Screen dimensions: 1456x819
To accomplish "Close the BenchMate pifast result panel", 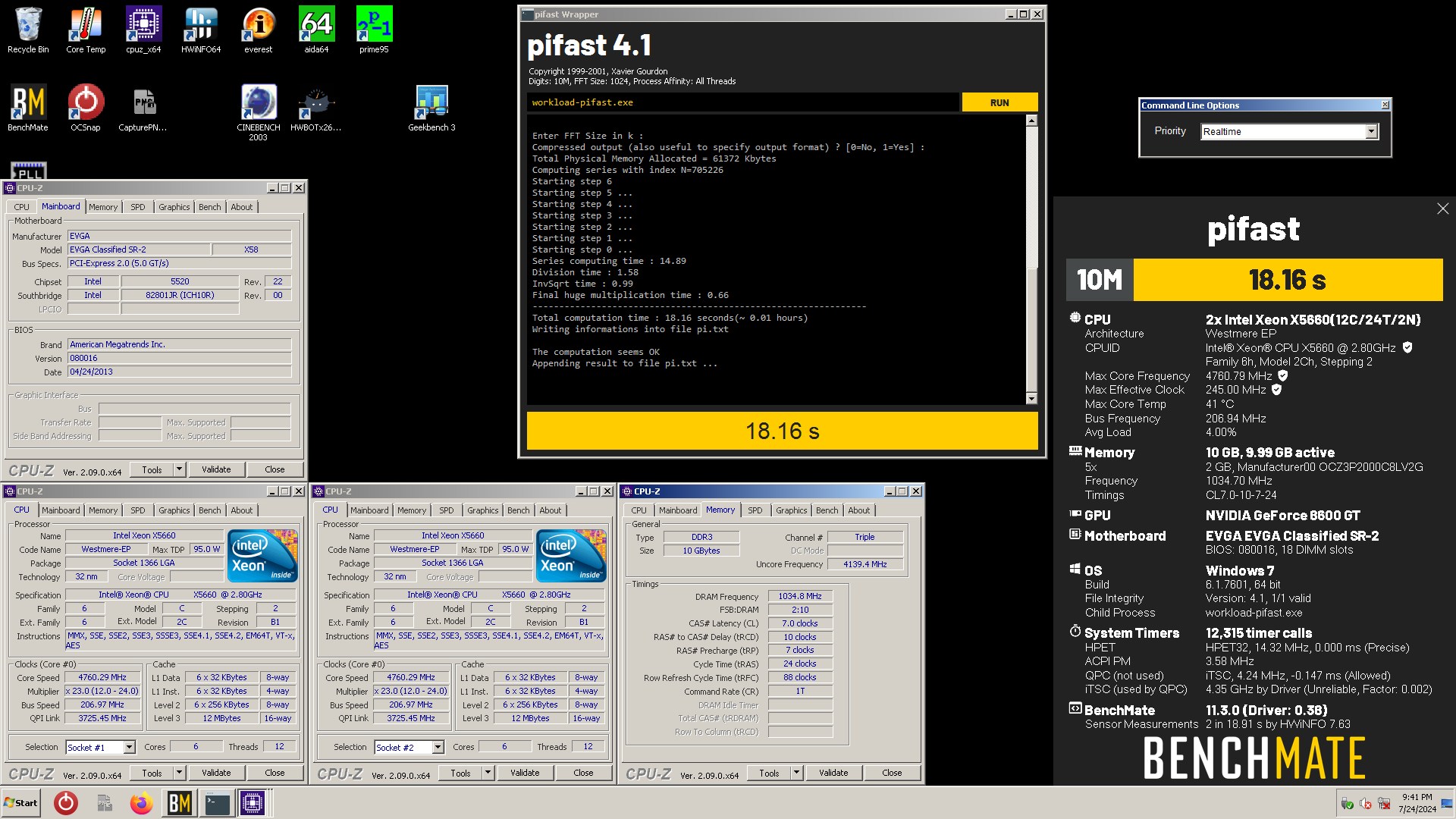I will click(x=1442, y=209).
